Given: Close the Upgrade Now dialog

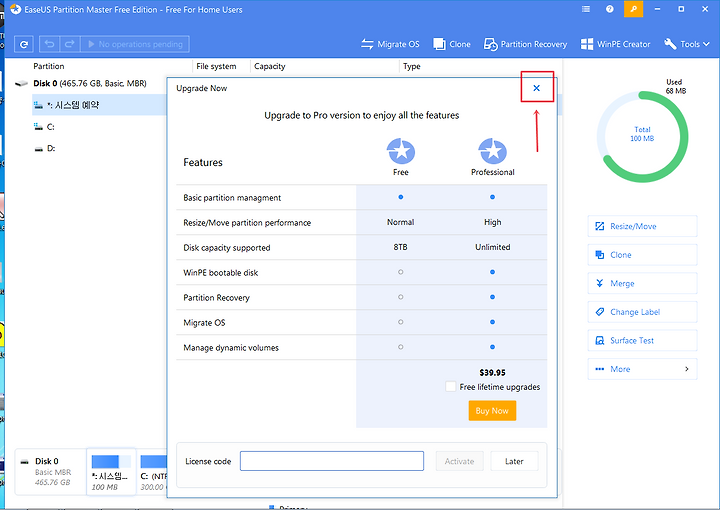Looking at the screenshot, I should click(536, 88).
